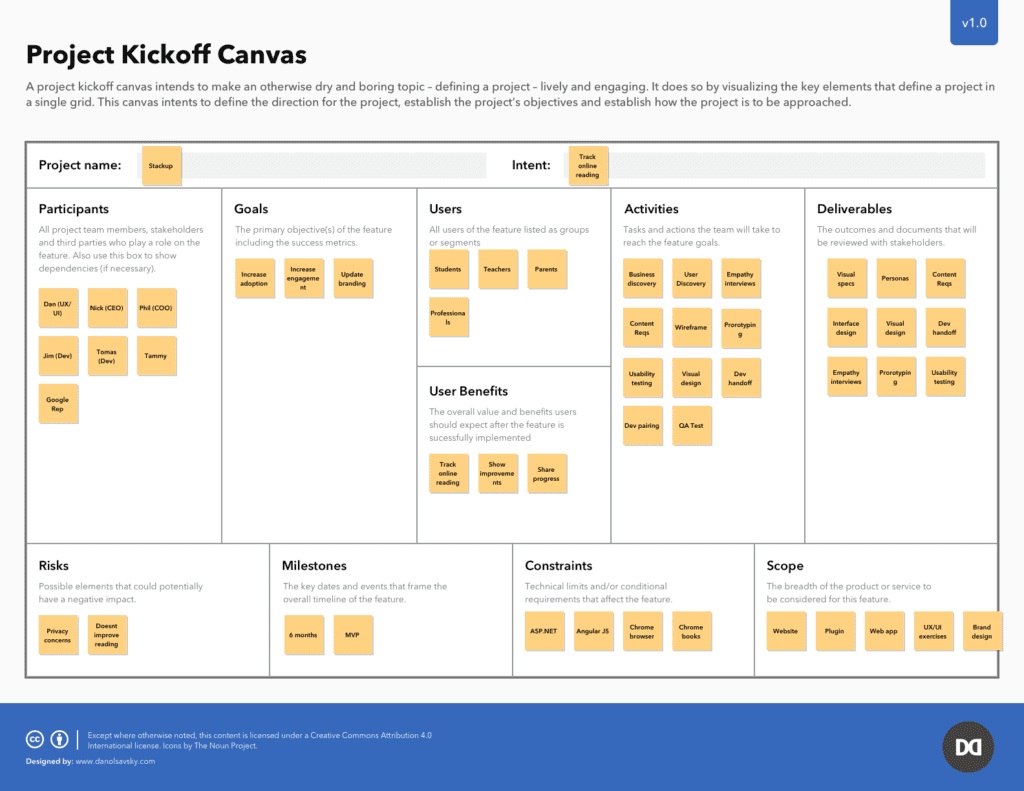Click the attribution person icon in footer

(60, 739)
